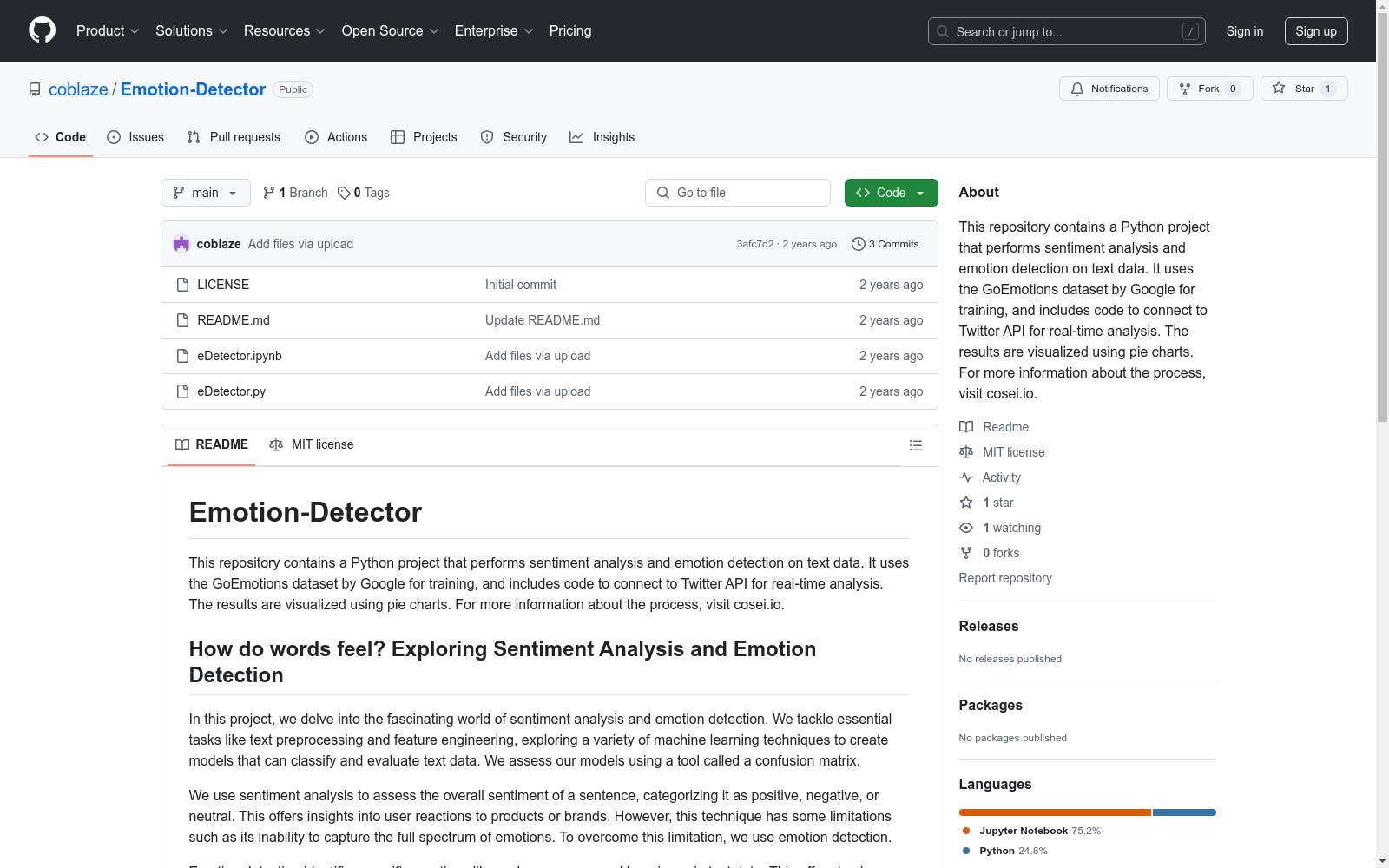Click the coblaze avatar image
The image size is (1389, 868).
tap(181, 244)
